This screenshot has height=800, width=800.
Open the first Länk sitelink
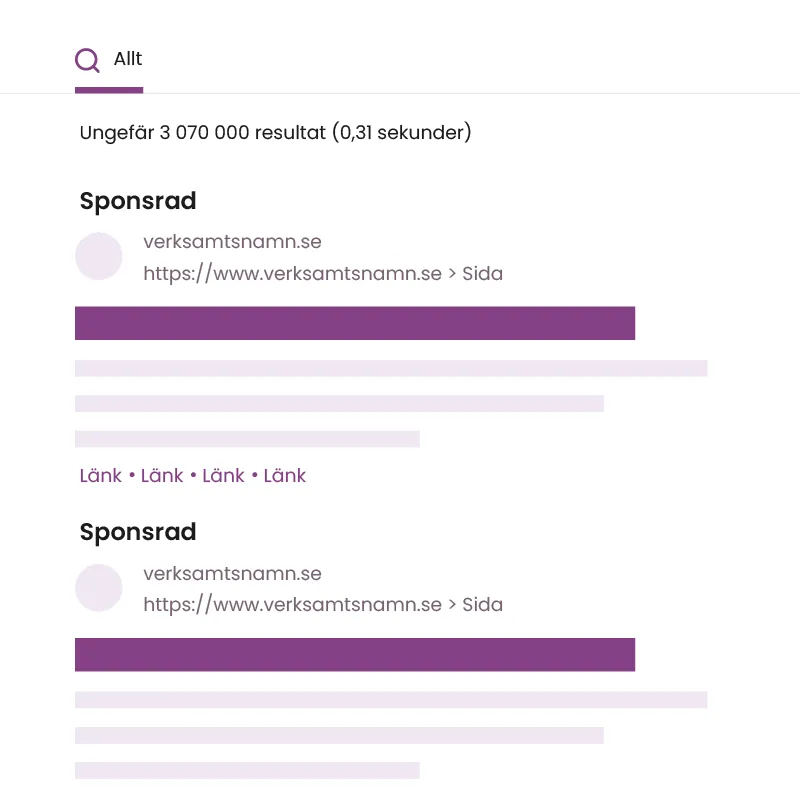click(x=101, y=476)
